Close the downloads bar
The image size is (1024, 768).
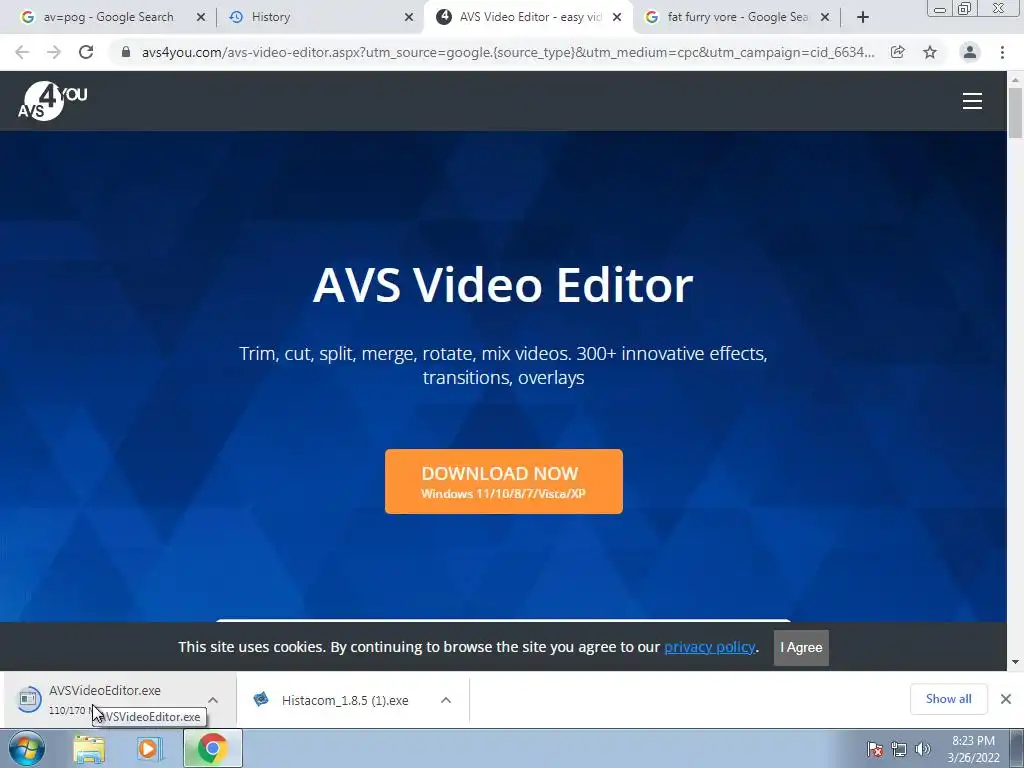1006,699
